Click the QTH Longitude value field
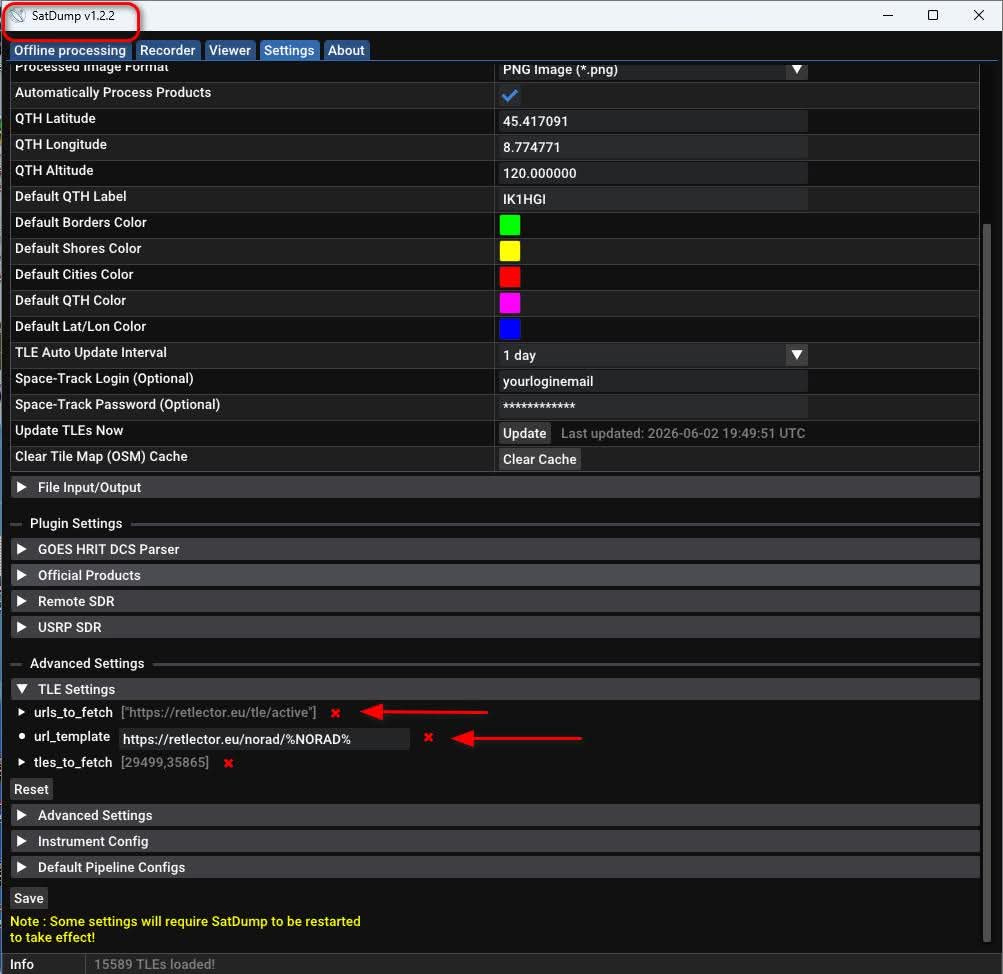This screenshot has width=1003, height=974. click(653, 148)
